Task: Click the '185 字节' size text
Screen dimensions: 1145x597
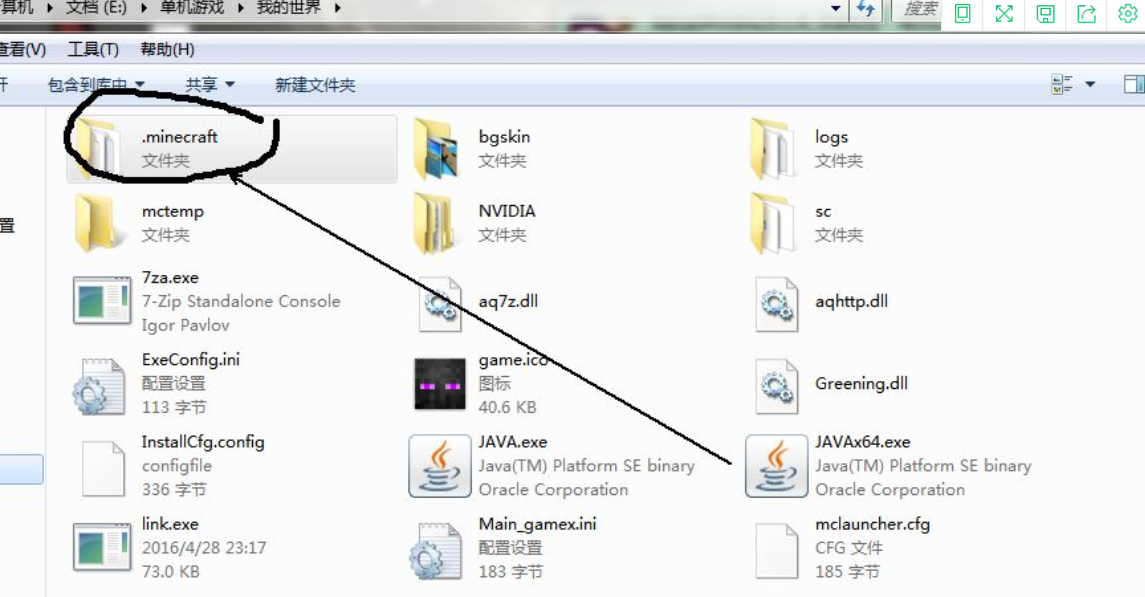Action: (x=847, y=571)
